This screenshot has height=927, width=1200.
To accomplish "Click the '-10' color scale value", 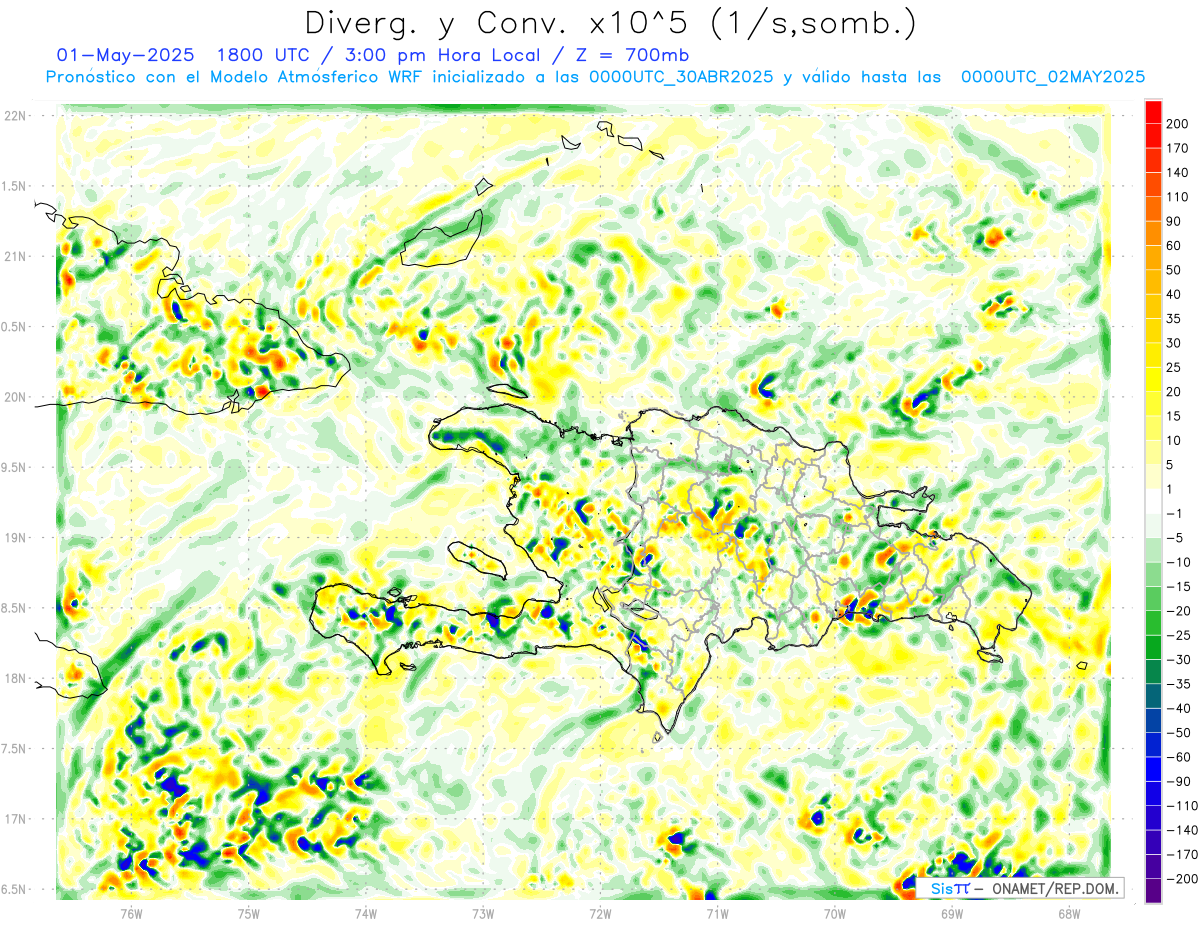I will coord(1180,563).
